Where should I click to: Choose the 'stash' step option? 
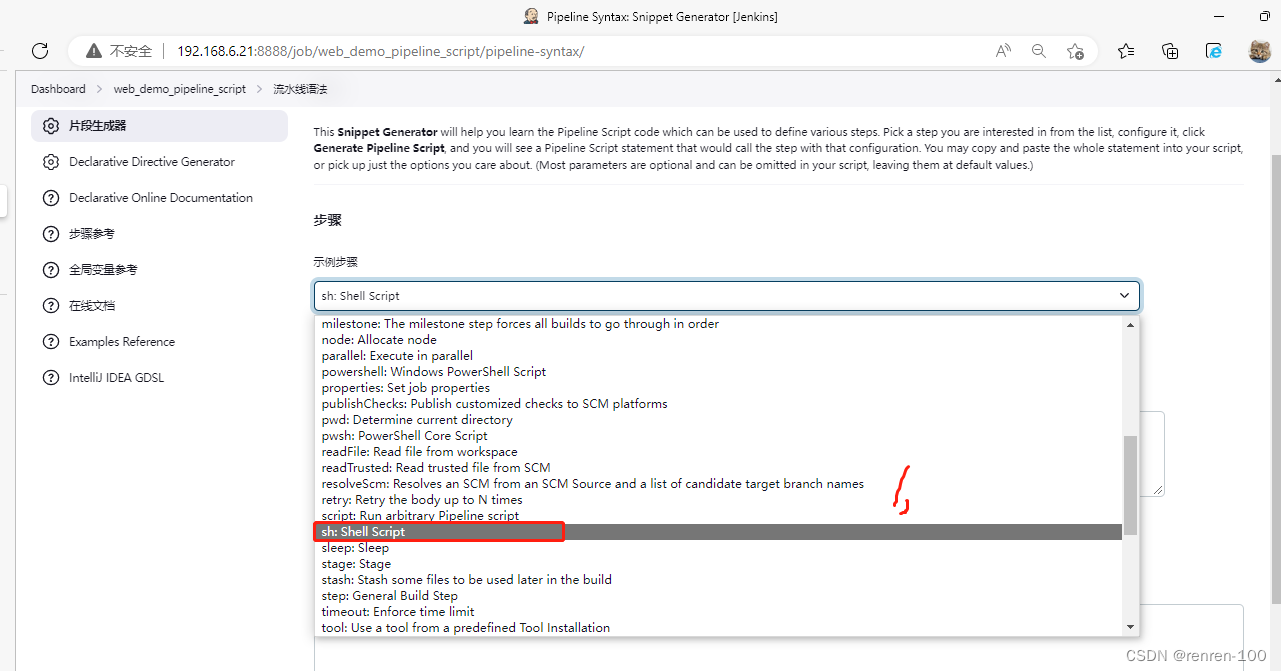coord(718,580)
